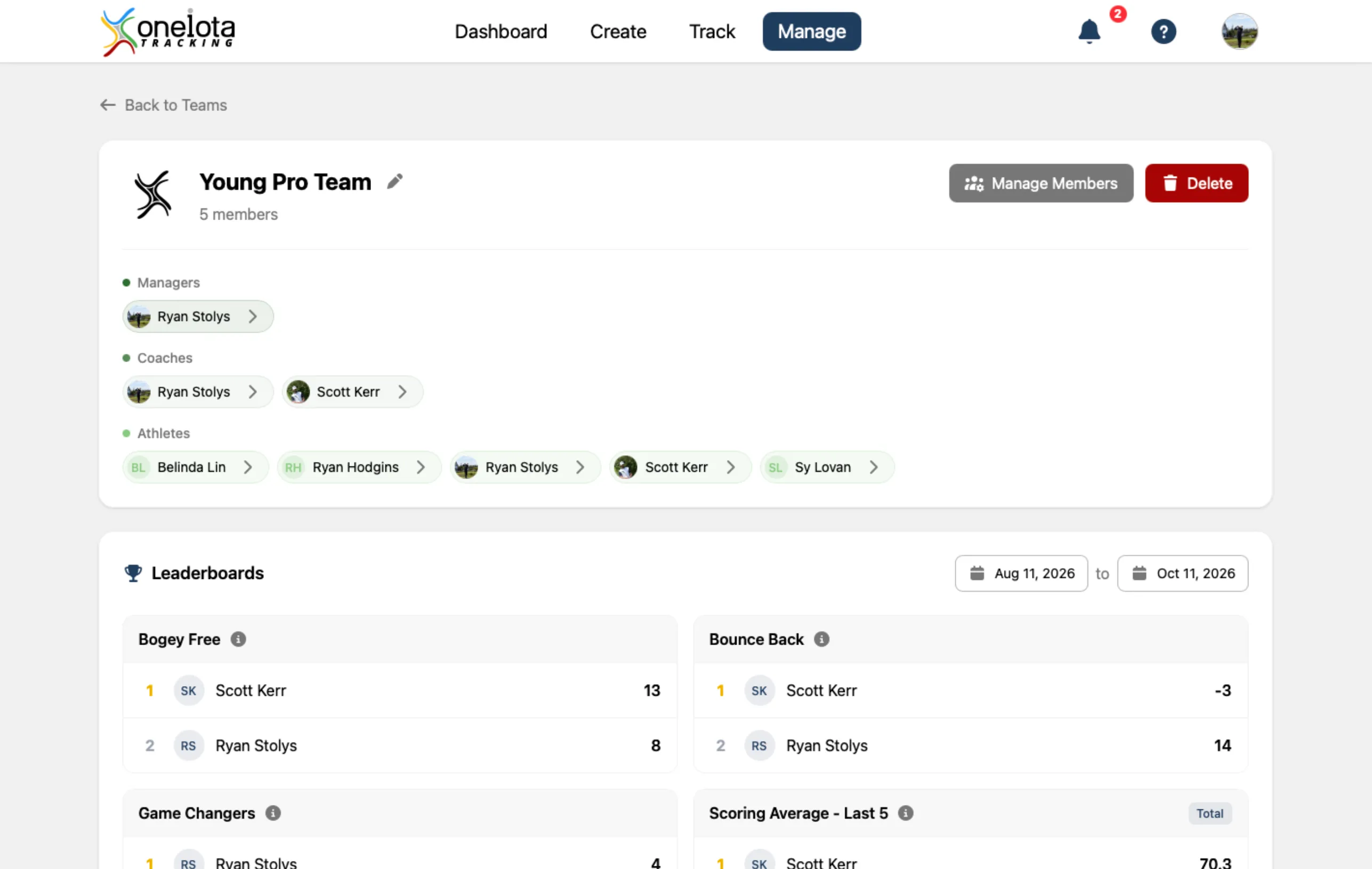
Task: Expand coach Ryan Stolys chevron
Action: point(253,391)
